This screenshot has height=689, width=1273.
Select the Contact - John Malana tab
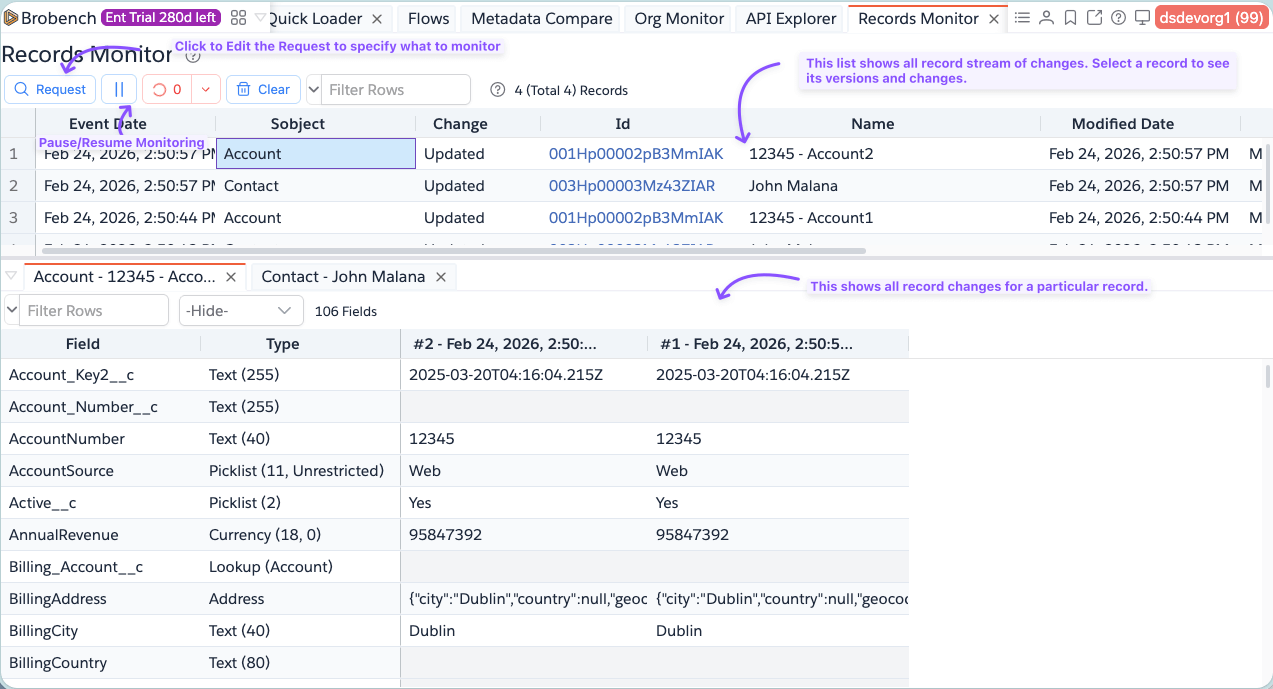point(343,277)
